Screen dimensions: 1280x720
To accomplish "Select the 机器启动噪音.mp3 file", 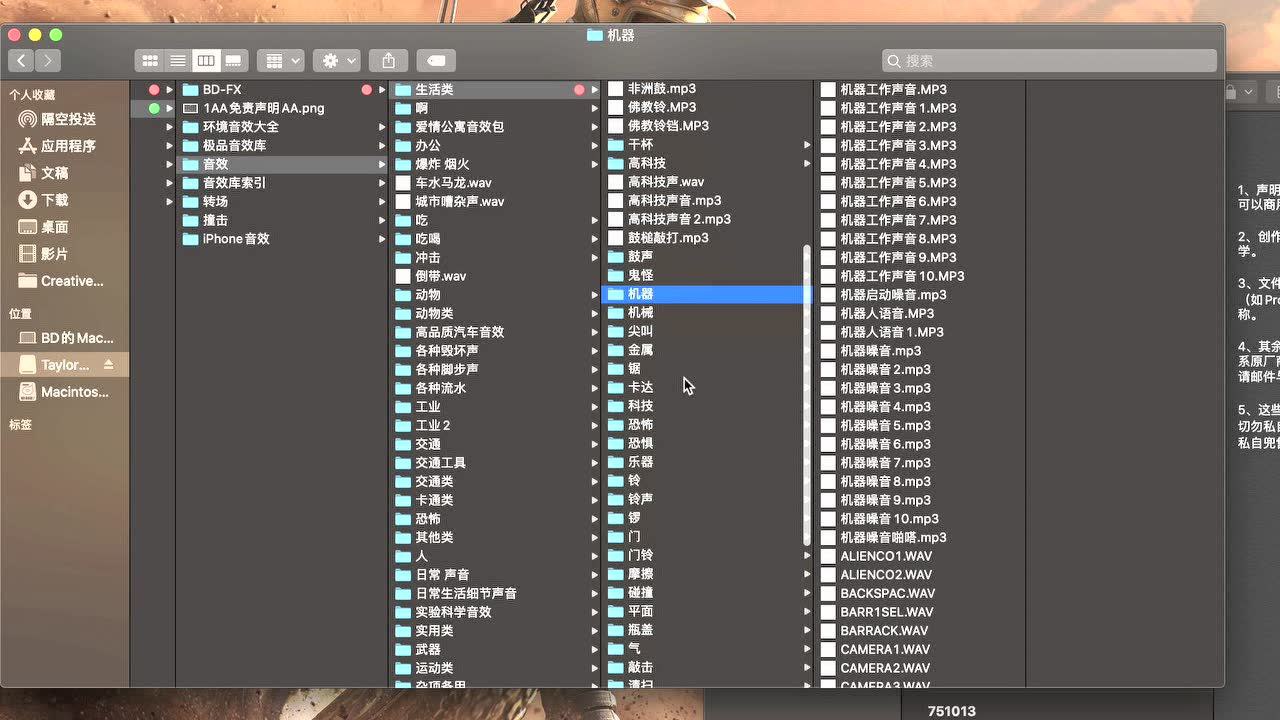I will (893, 295).
